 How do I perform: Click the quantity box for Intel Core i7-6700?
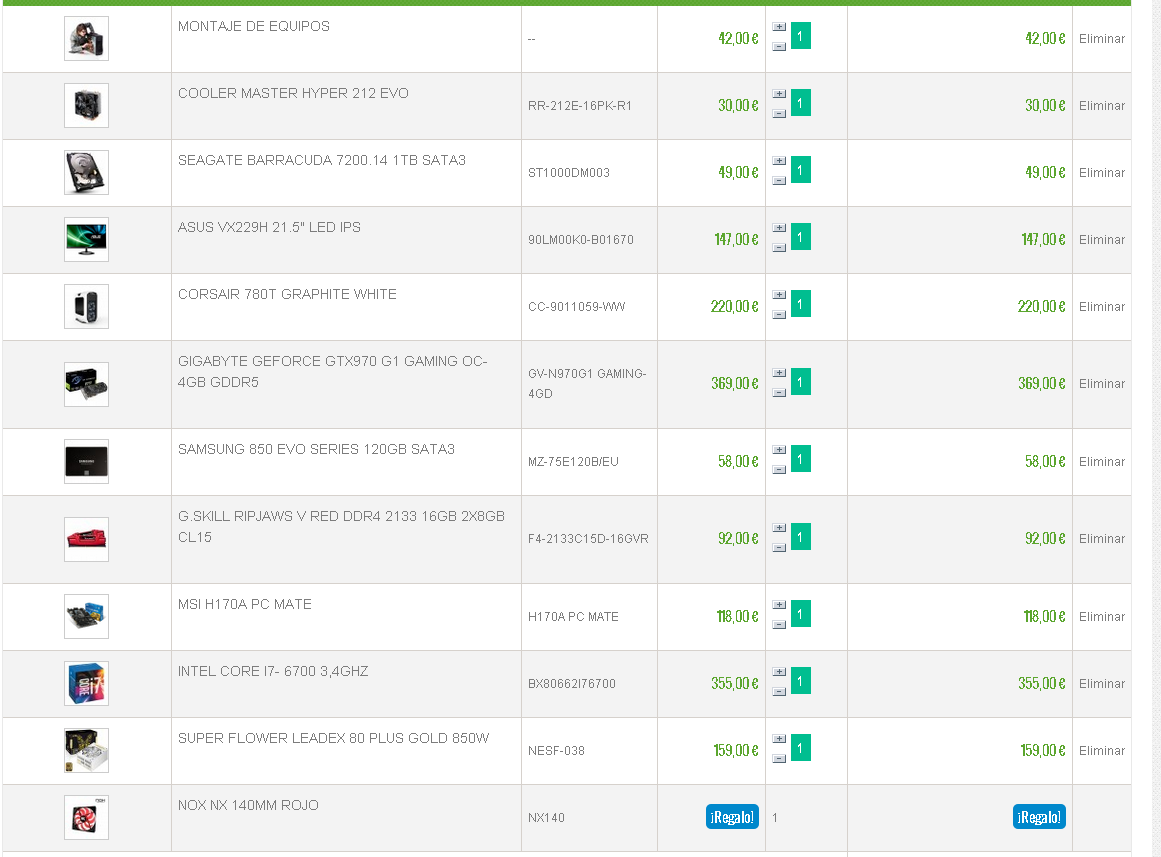(800, 681)
